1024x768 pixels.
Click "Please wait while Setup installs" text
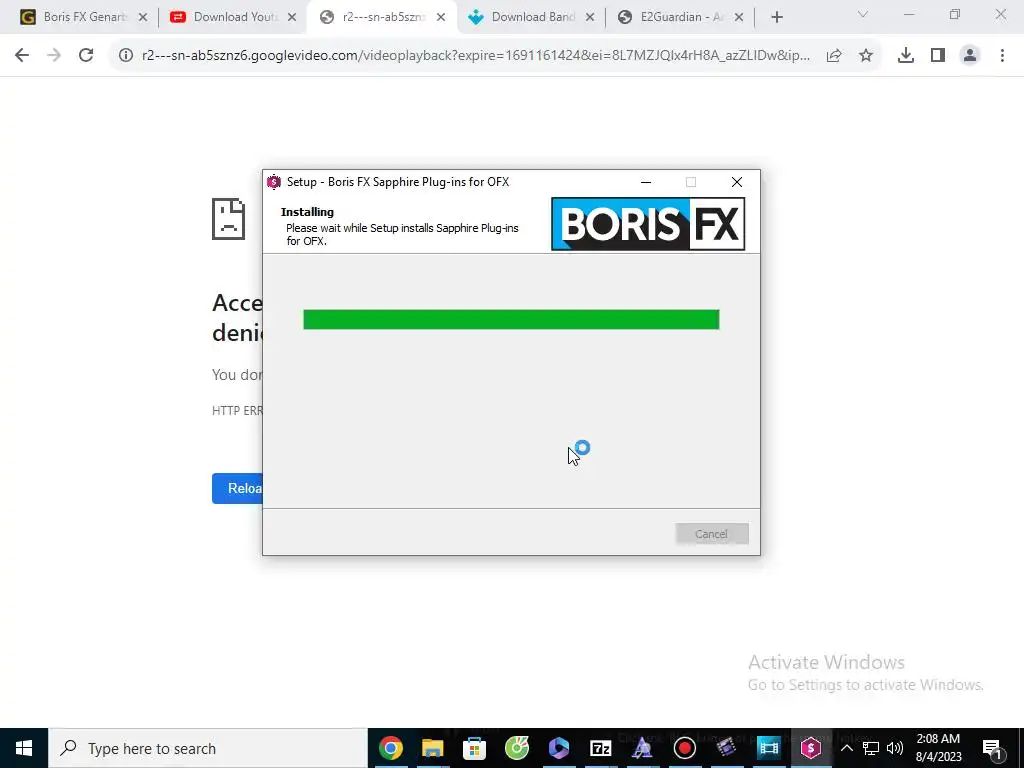click(x=402, y=234)
